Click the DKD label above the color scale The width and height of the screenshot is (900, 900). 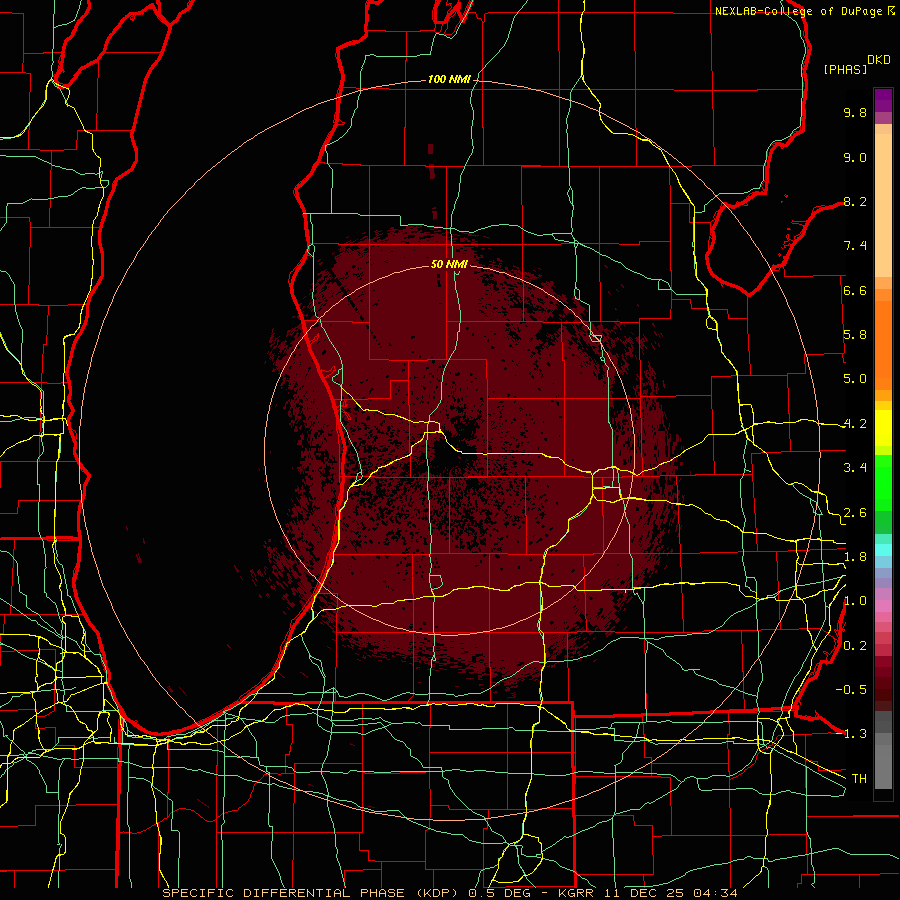coord(879,60)
